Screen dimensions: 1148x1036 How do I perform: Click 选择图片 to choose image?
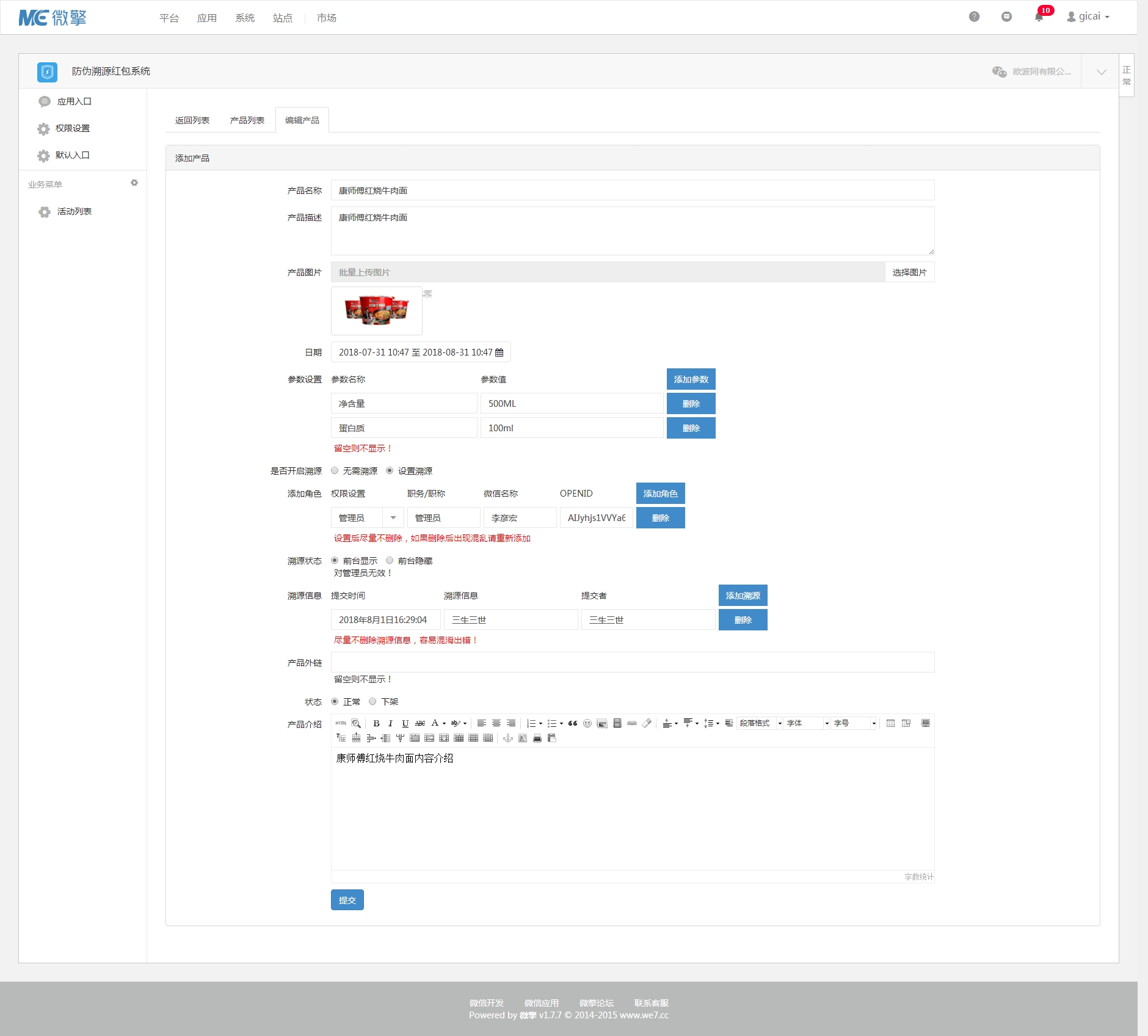(910, 272)
